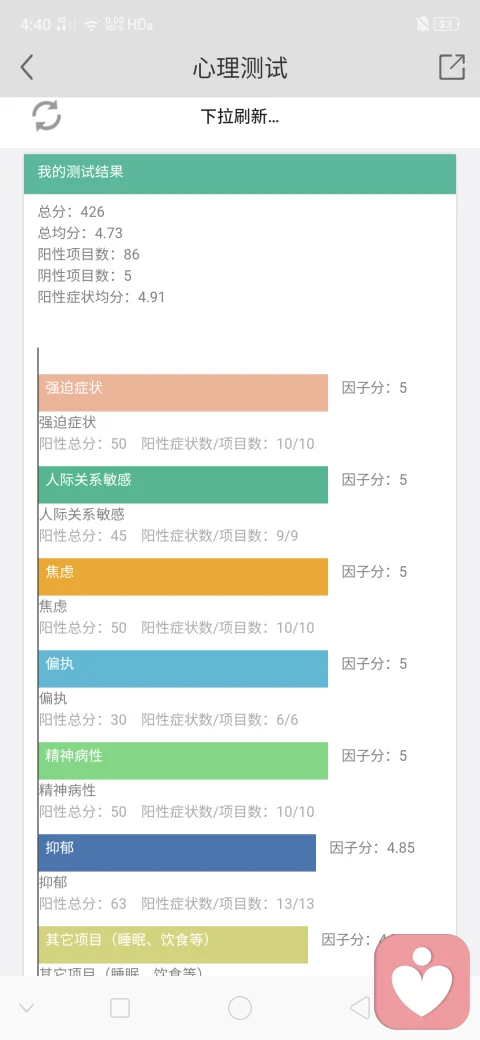Select the 精神病性 light green bar
The width and height of the screenshot is (480, 1040).
[x=183, y=761]
